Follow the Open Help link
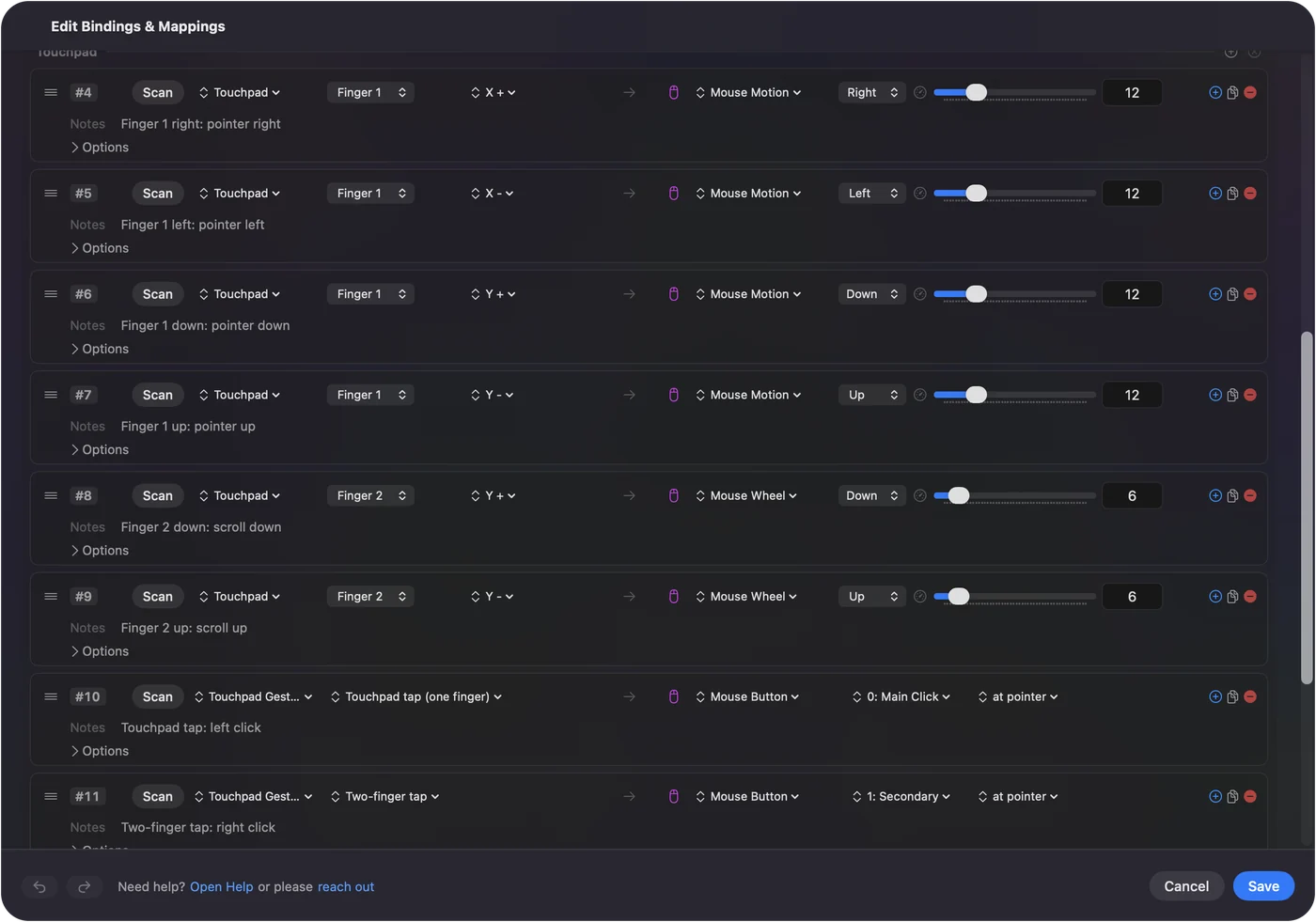This screenshot has height=922, width=1316. (x=222, y=887)
